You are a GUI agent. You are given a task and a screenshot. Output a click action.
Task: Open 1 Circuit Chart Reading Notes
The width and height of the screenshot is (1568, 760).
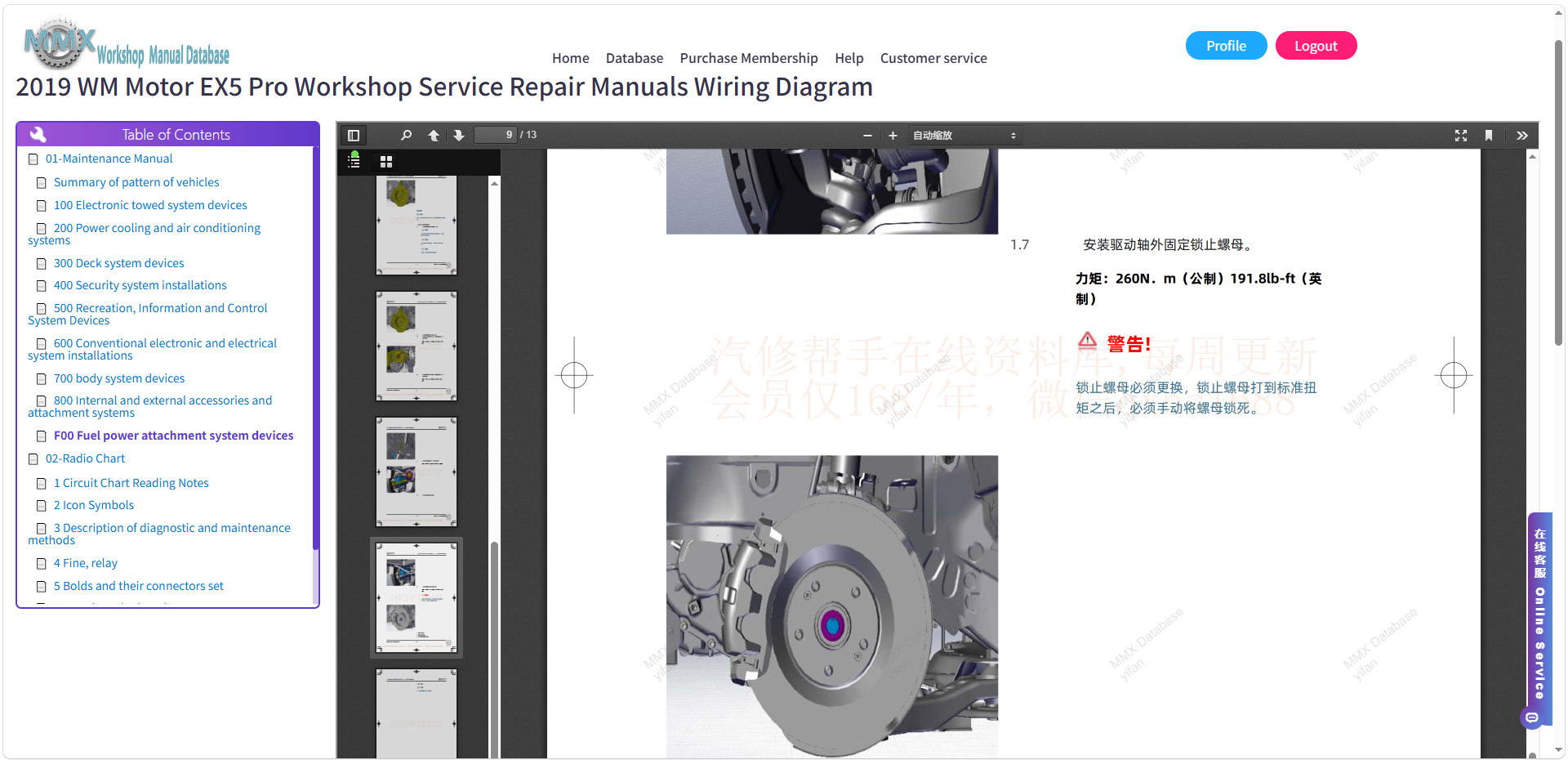click(x=131, y=483)
